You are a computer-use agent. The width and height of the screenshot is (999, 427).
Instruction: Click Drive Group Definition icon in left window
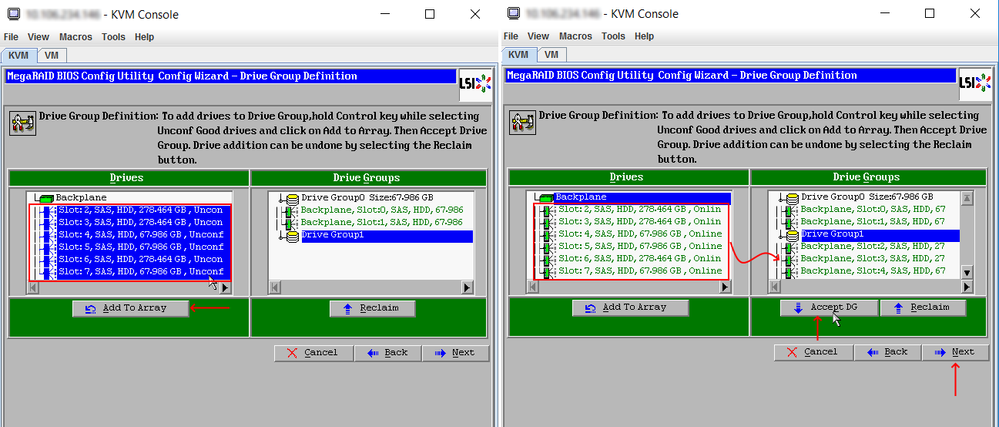tap(23, 122)
